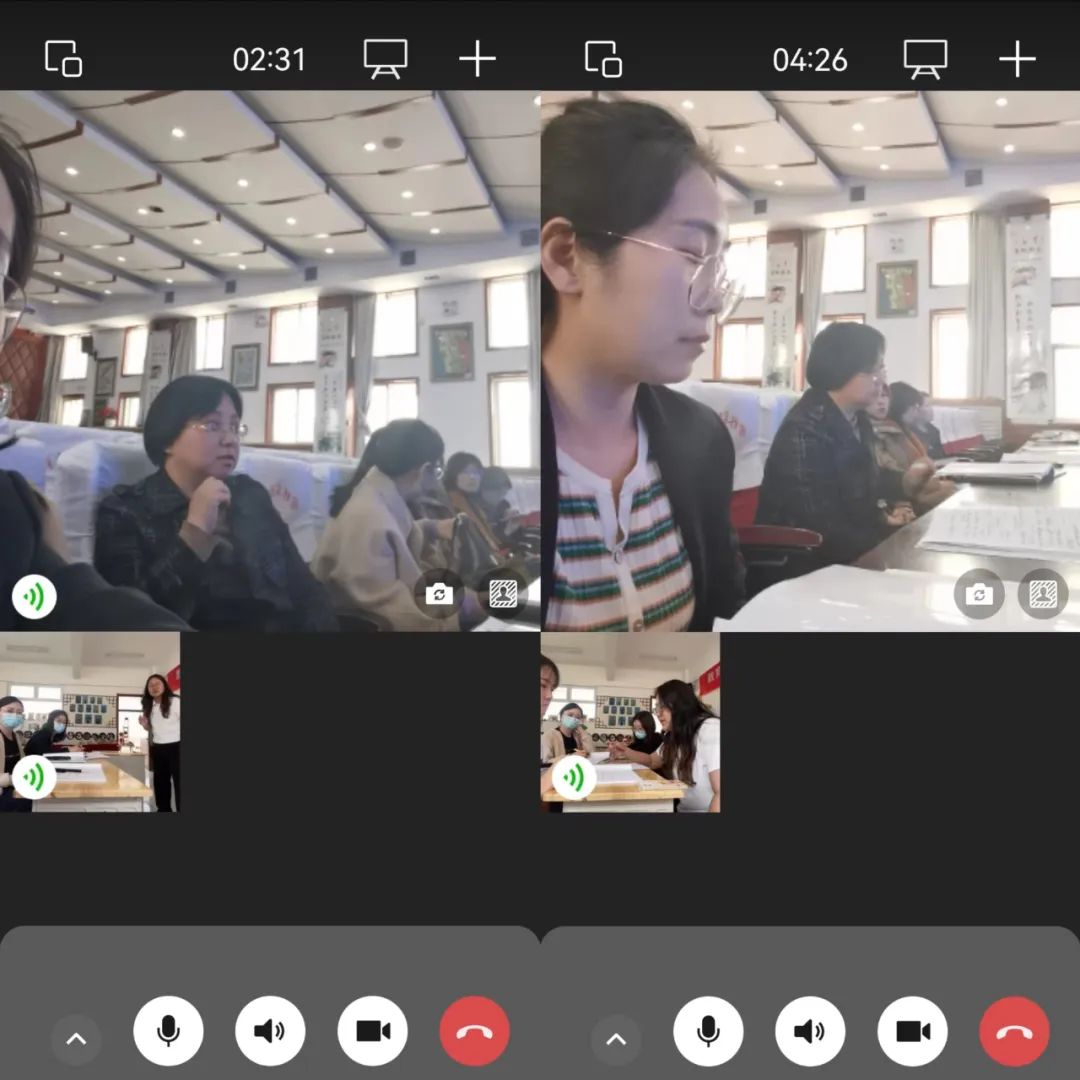This screenshot has height=1080, width=1080.
Task: Tap main video feed in left call
Action: click(270, 361)
